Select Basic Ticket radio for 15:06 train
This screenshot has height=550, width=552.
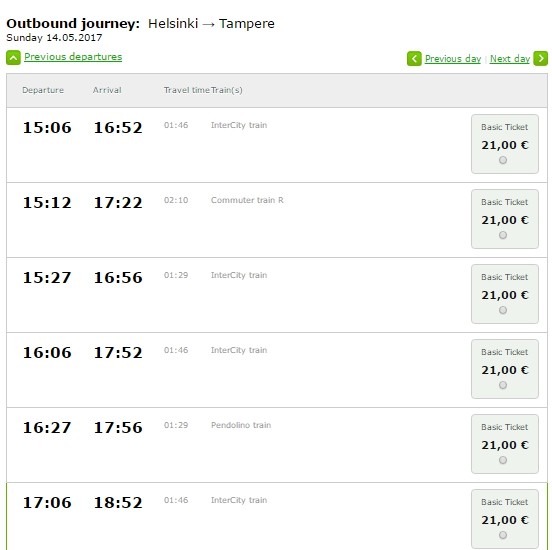click(x=503, y=160)
